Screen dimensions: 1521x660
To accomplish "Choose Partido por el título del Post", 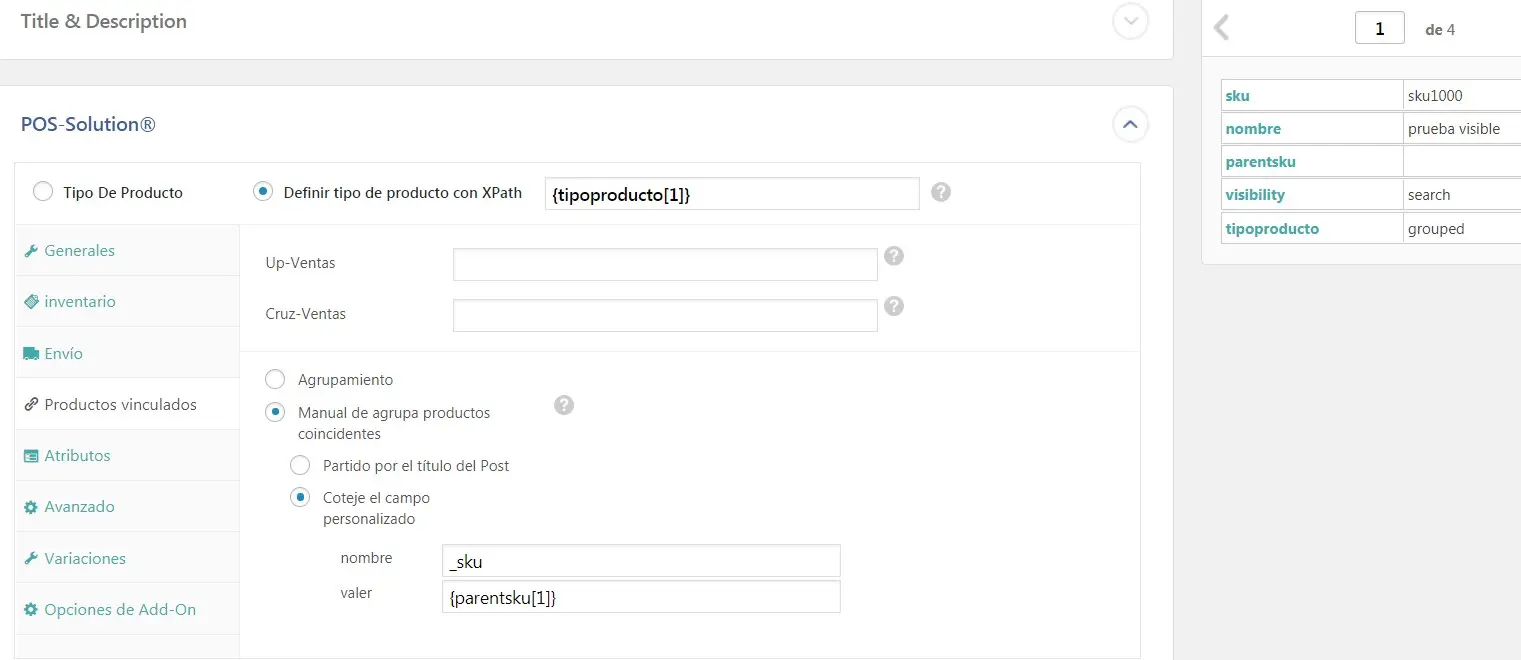I will [300, 466].
